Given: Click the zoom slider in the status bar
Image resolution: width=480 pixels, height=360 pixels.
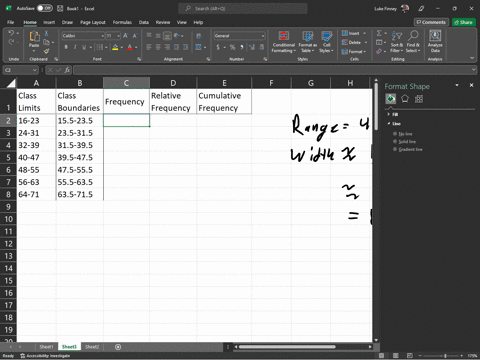Looking at the screenshot, I should point(445,356).
